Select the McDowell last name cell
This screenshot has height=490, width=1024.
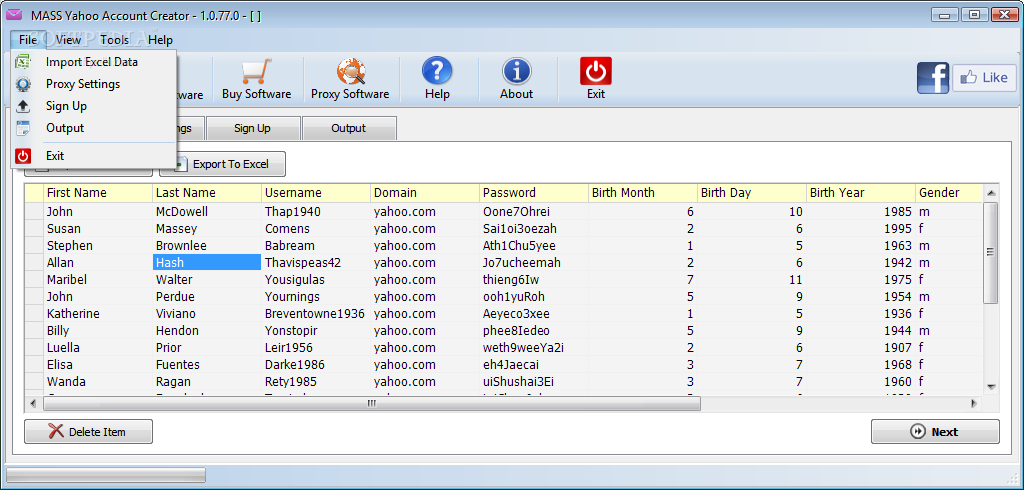coord(207,212)
